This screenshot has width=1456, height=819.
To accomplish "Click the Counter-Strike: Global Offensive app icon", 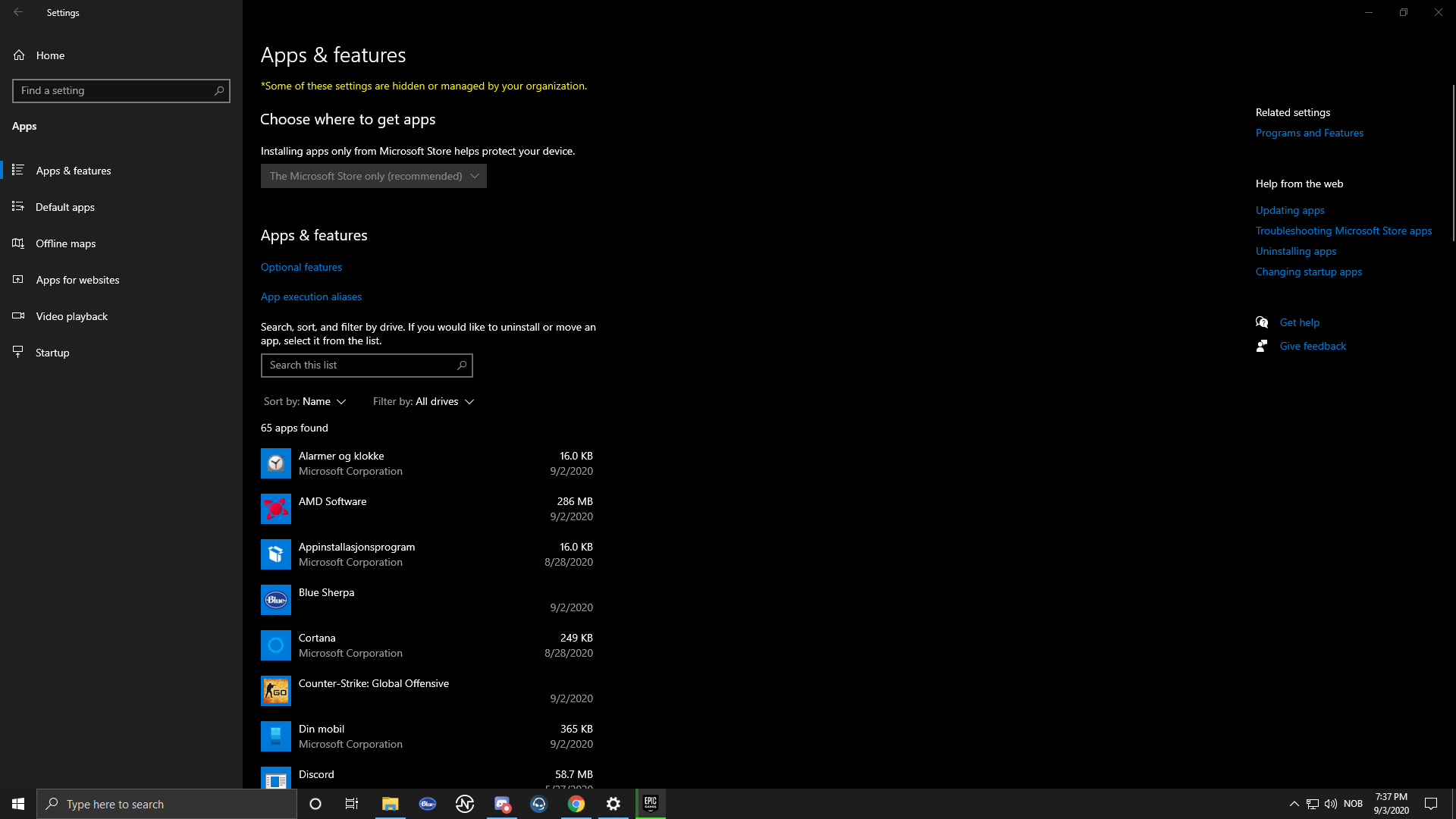I will (x=275, y=691).
